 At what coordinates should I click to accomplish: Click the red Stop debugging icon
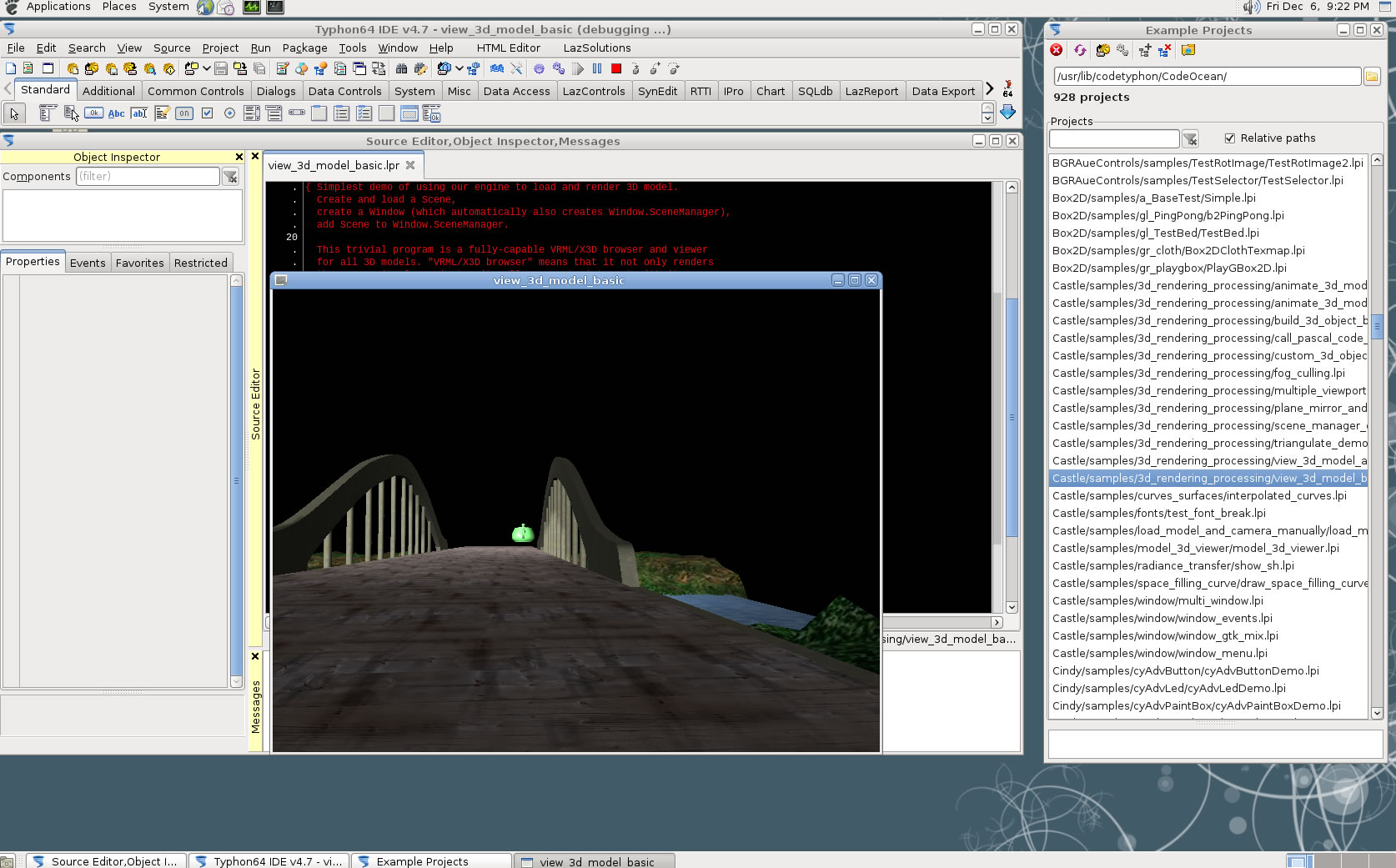tap(616, 68)
